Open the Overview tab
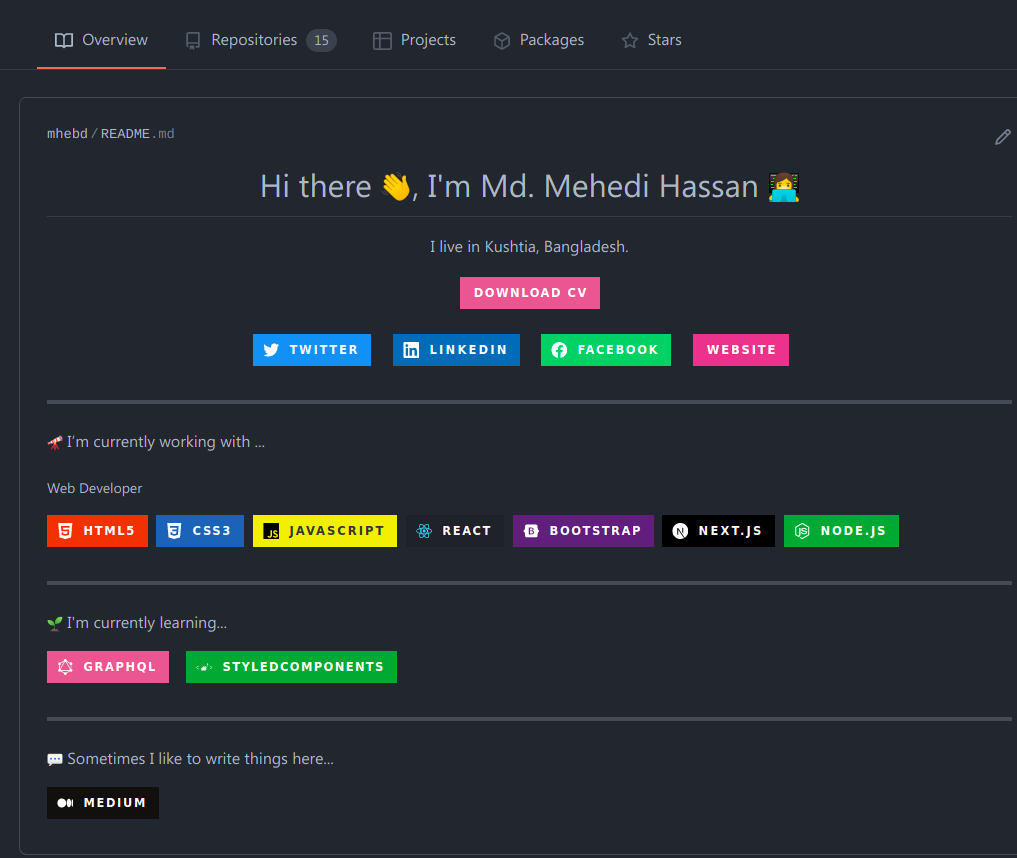1017x858 pixels. tap(101, 40)
